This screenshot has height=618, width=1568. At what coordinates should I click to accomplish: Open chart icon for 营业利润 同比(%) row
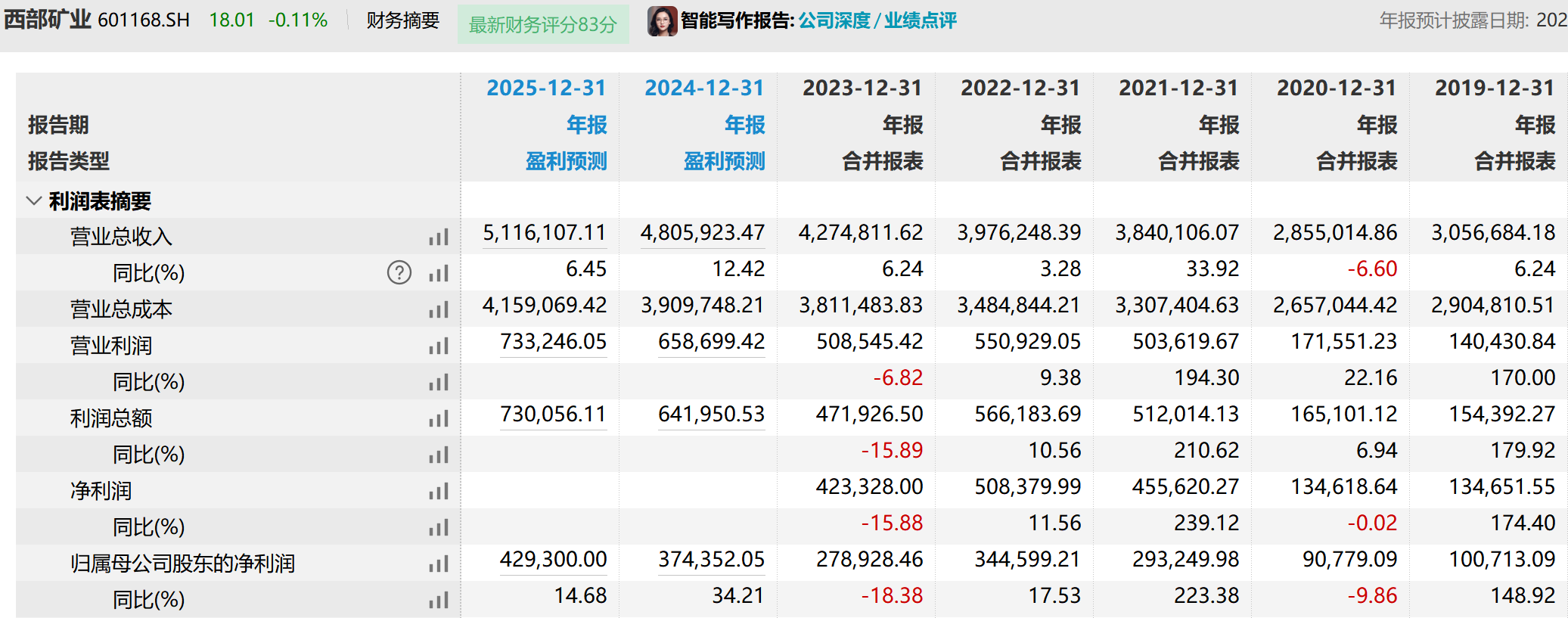point(439,382)
